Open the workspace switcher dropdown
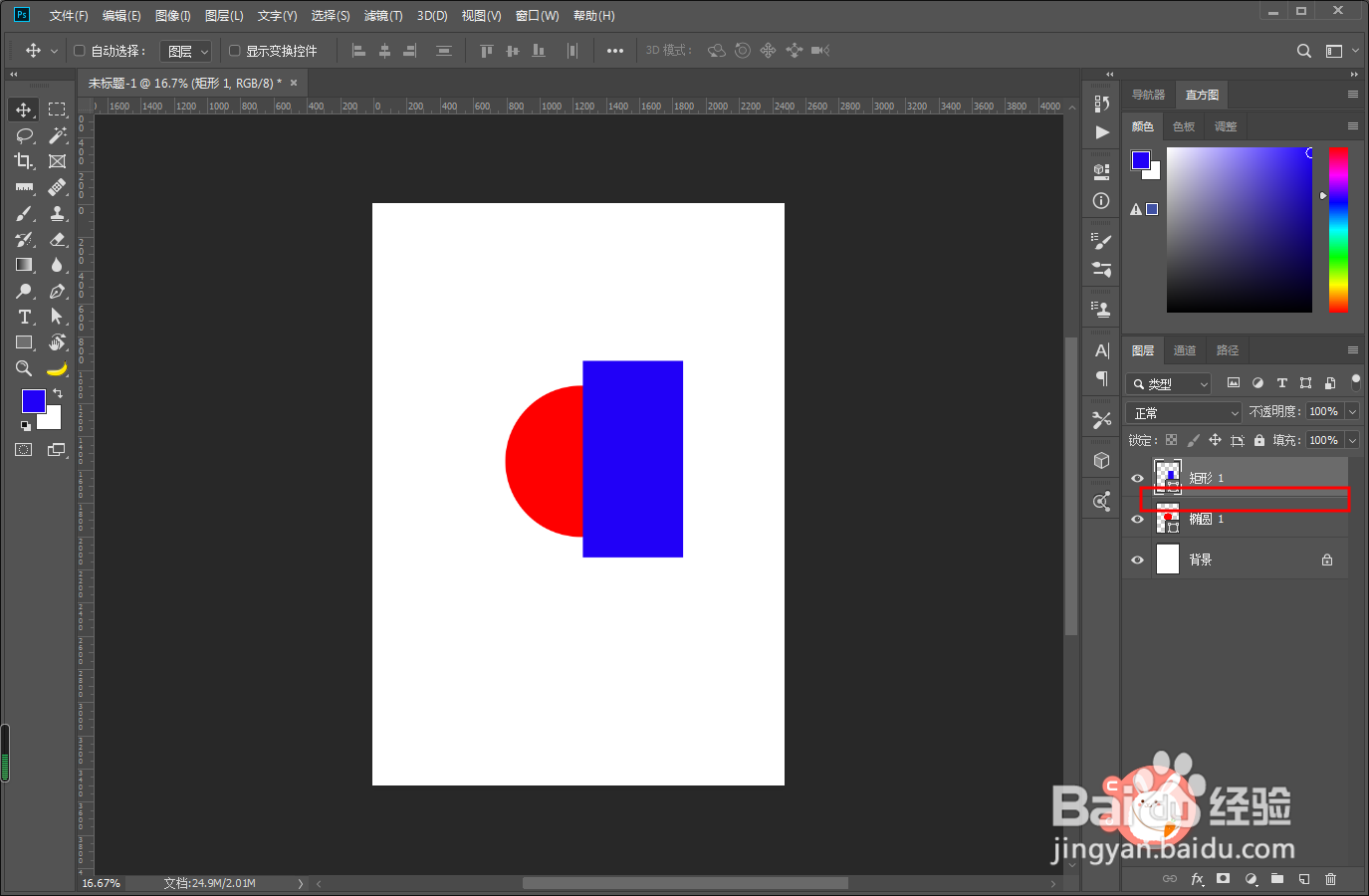The height and width of the screenshot is (896, 1369). 1339,51
